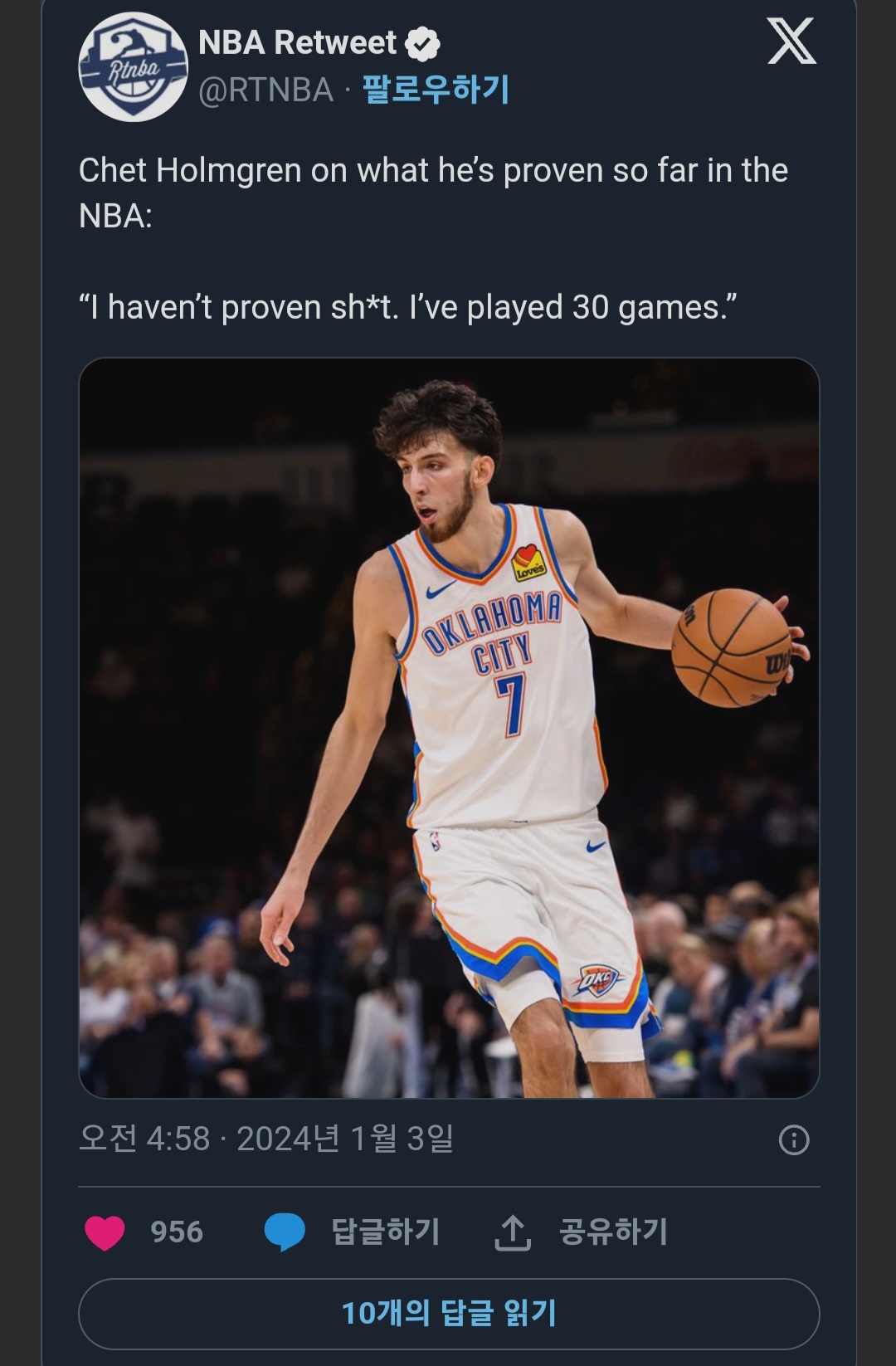Image resolution: width=896 pixels, height=1366 pixels.
Task: Click the share arrow icon
Action: (513, 1232)
